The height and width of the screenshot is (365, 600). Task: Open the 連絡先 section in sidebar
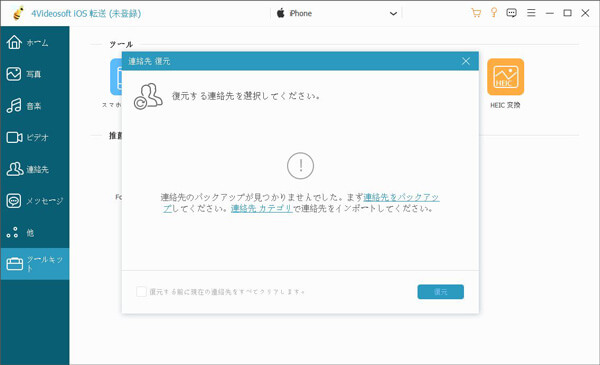click(34, 169)
